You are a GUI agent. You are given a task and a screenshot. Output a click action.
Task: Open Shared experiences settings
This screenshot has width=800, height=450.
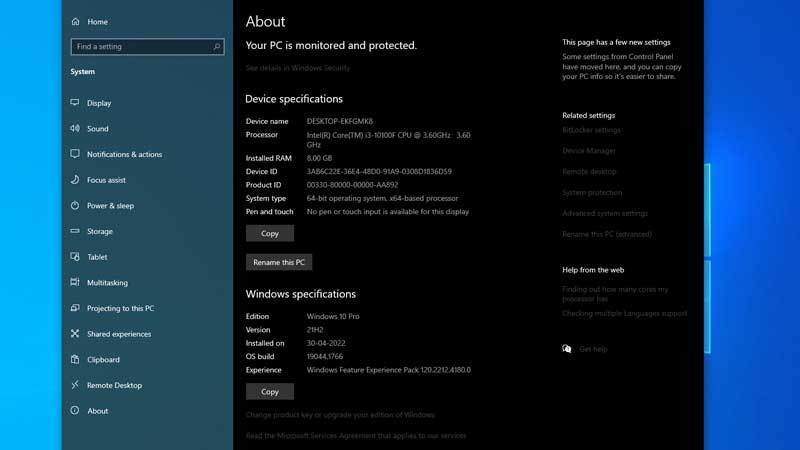tap(119, 334)
